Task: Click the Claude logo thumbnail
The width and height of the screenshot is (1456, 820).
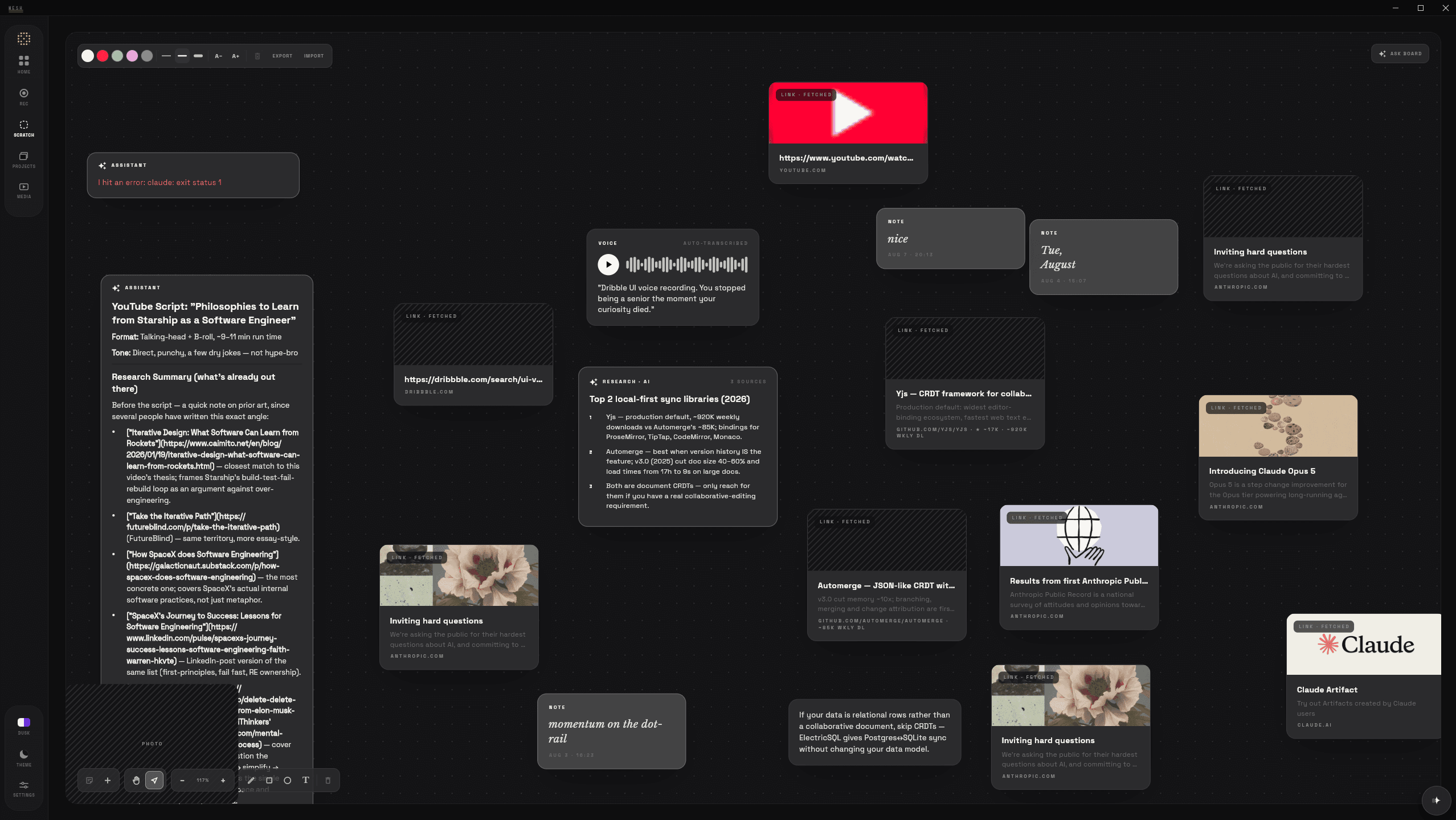Action: pyautogui.click(x=1364, y=644)
